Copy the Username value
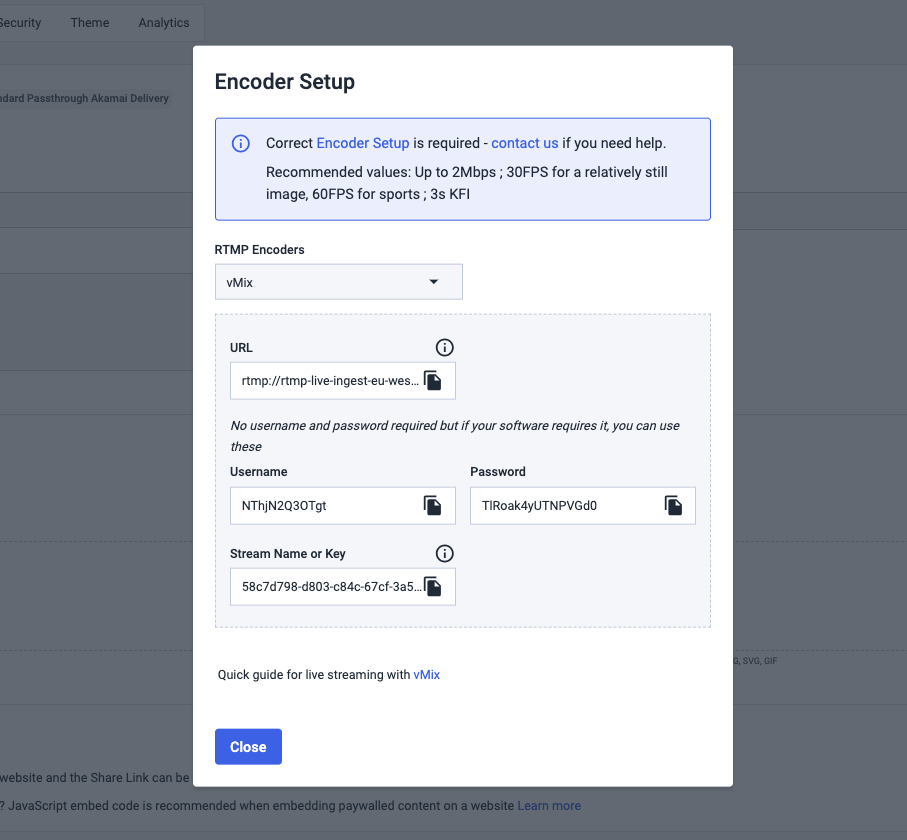 433,506
